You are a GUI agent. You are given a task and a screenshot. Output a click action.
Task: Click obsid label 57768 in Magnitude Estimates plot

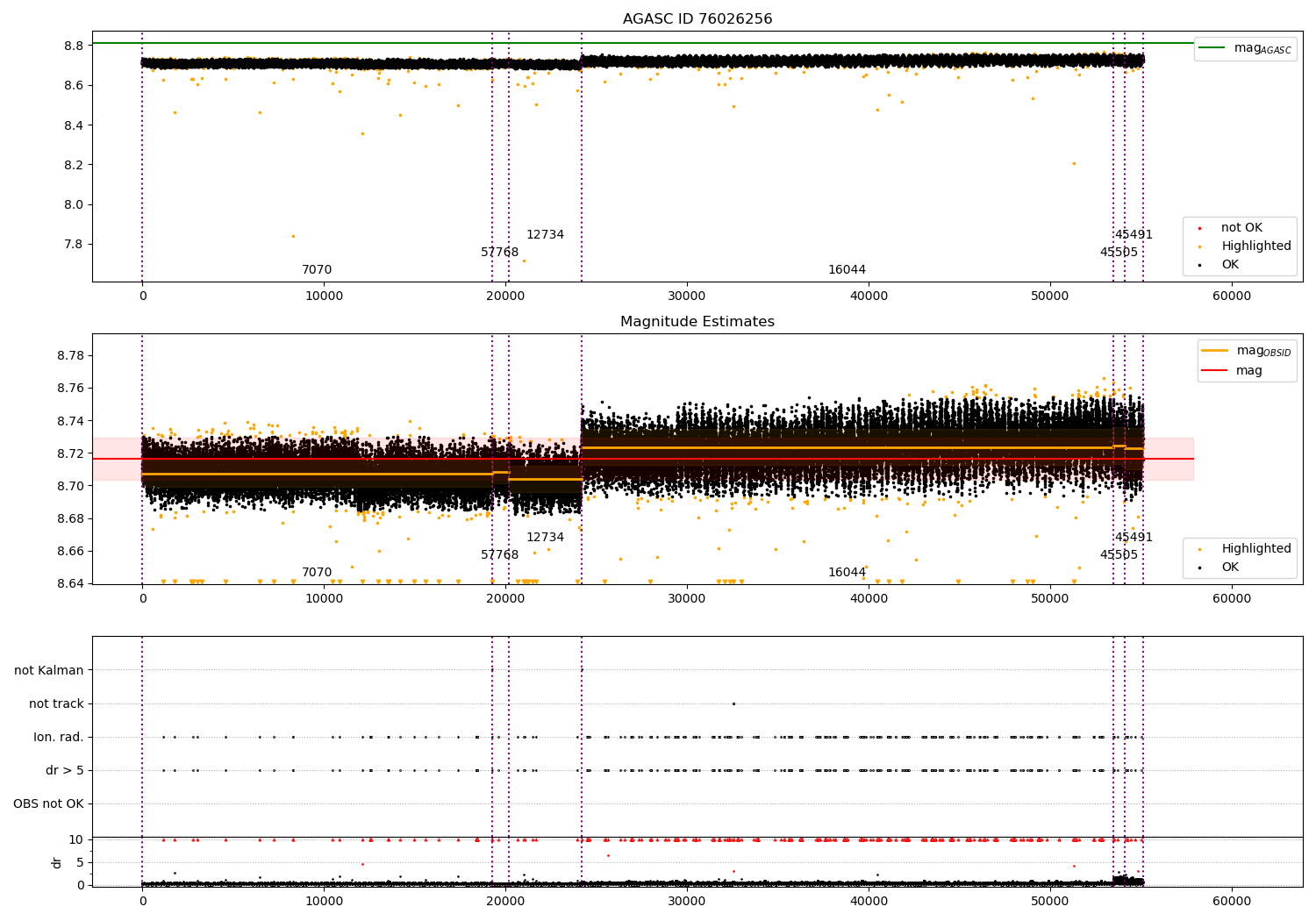coord(500,555)
